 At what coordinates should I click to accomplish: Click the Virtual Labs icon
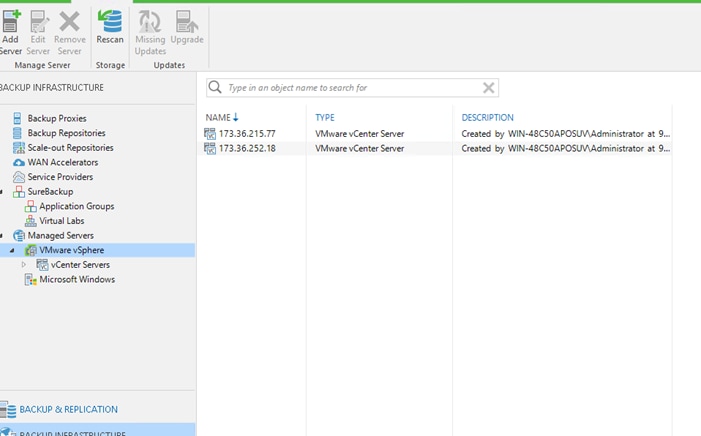tap(30, 221)
